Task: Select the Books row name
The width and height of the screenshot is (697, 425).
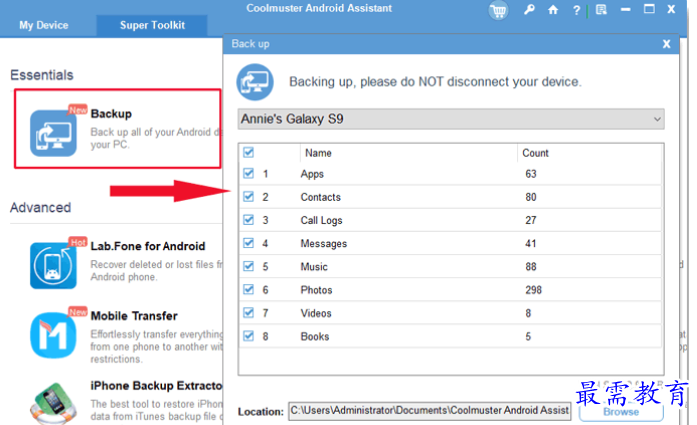Action: click(315, 337)
